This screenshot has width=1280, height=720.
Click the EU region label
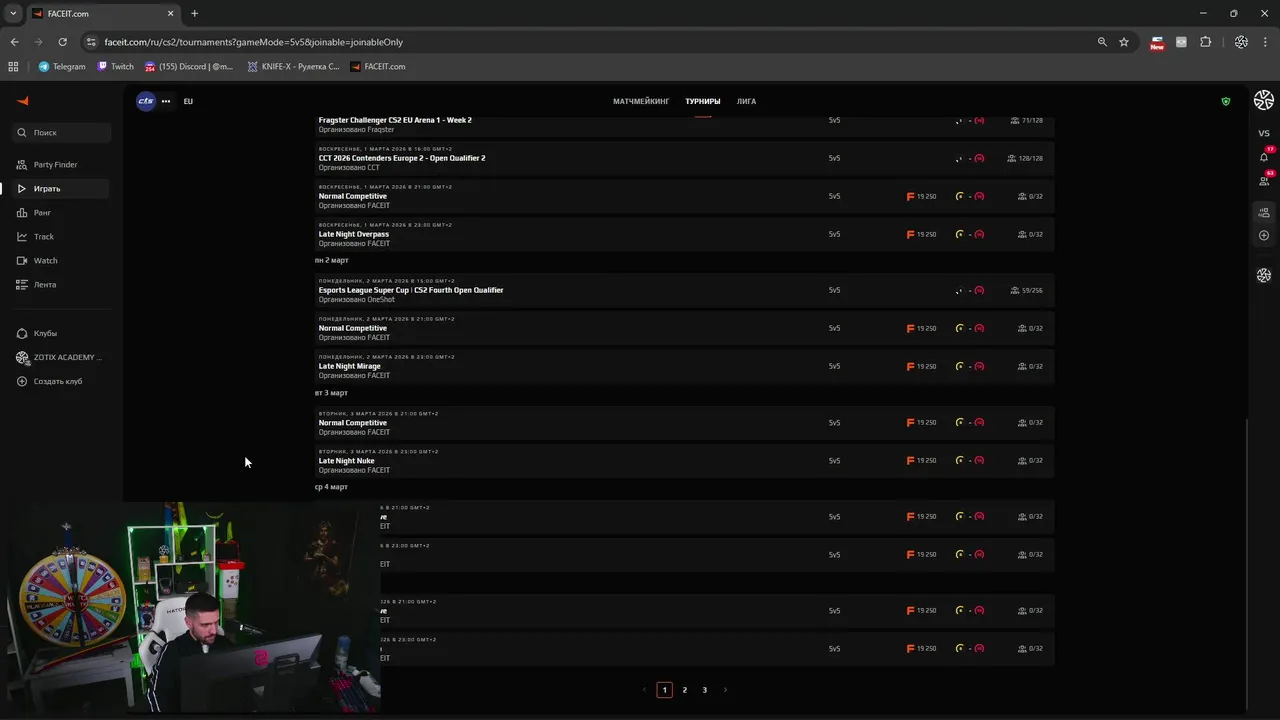pyautogui.click(x=188, y=101)
